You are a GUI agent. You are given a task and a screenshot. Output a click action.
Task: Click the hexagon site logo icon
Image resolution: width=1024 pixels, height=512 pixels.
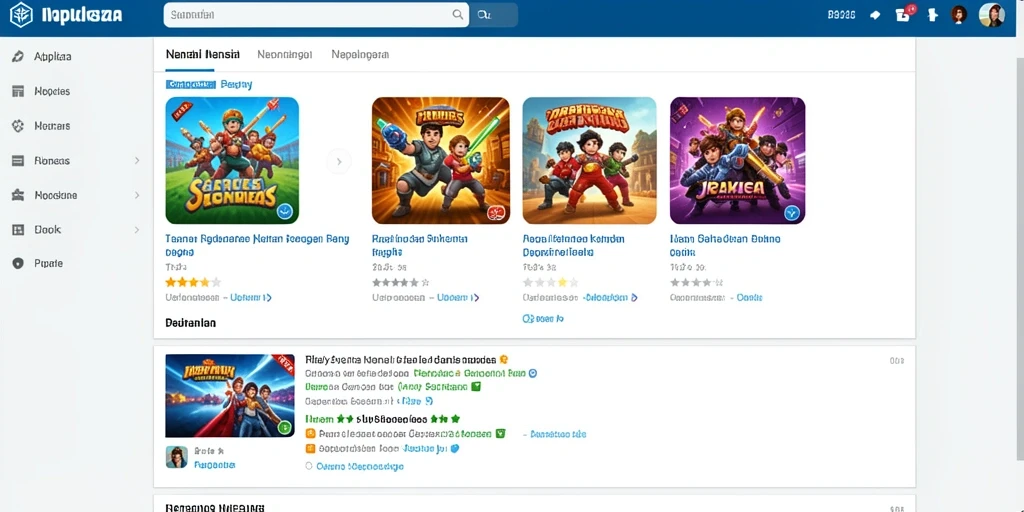21,14
